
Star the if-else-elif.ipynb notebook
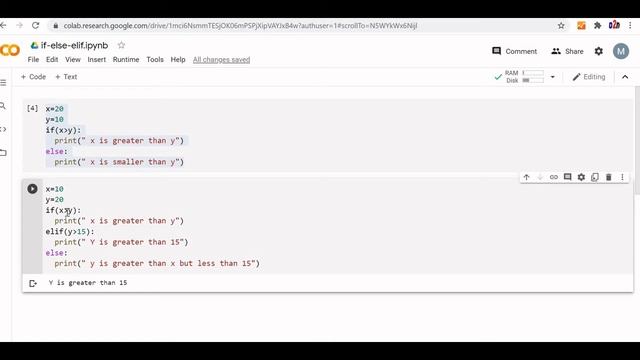pos(121,45)
